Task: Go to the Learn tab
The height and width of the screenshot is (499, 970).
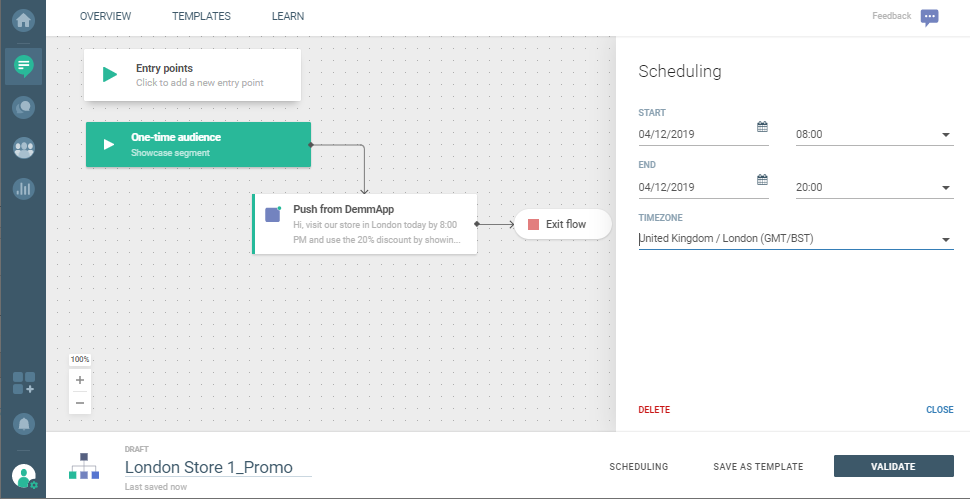Action: (288, 17)
